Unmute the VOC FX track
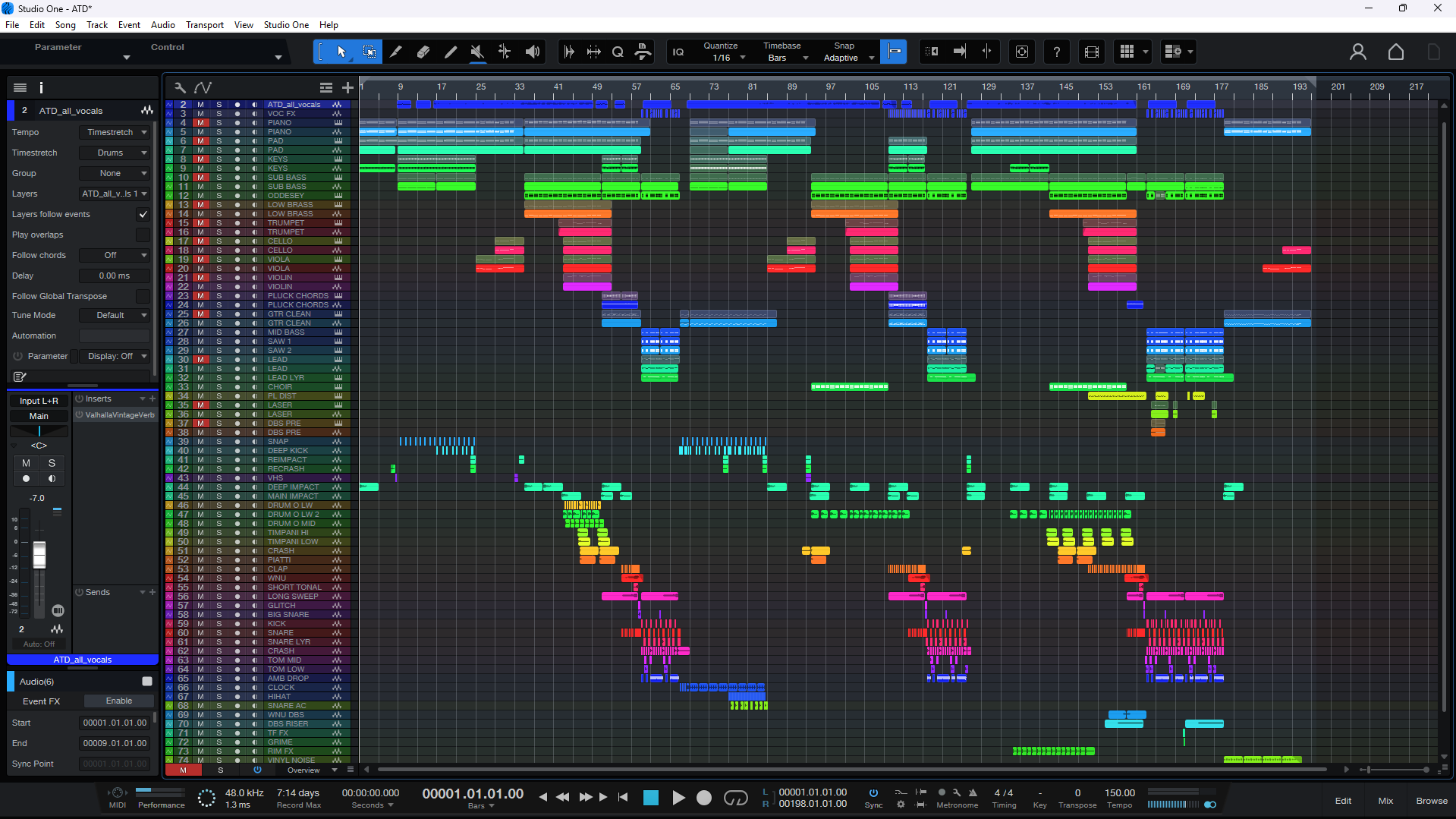This screenshot has width=1456, height=819. click(x=200, y=114)
